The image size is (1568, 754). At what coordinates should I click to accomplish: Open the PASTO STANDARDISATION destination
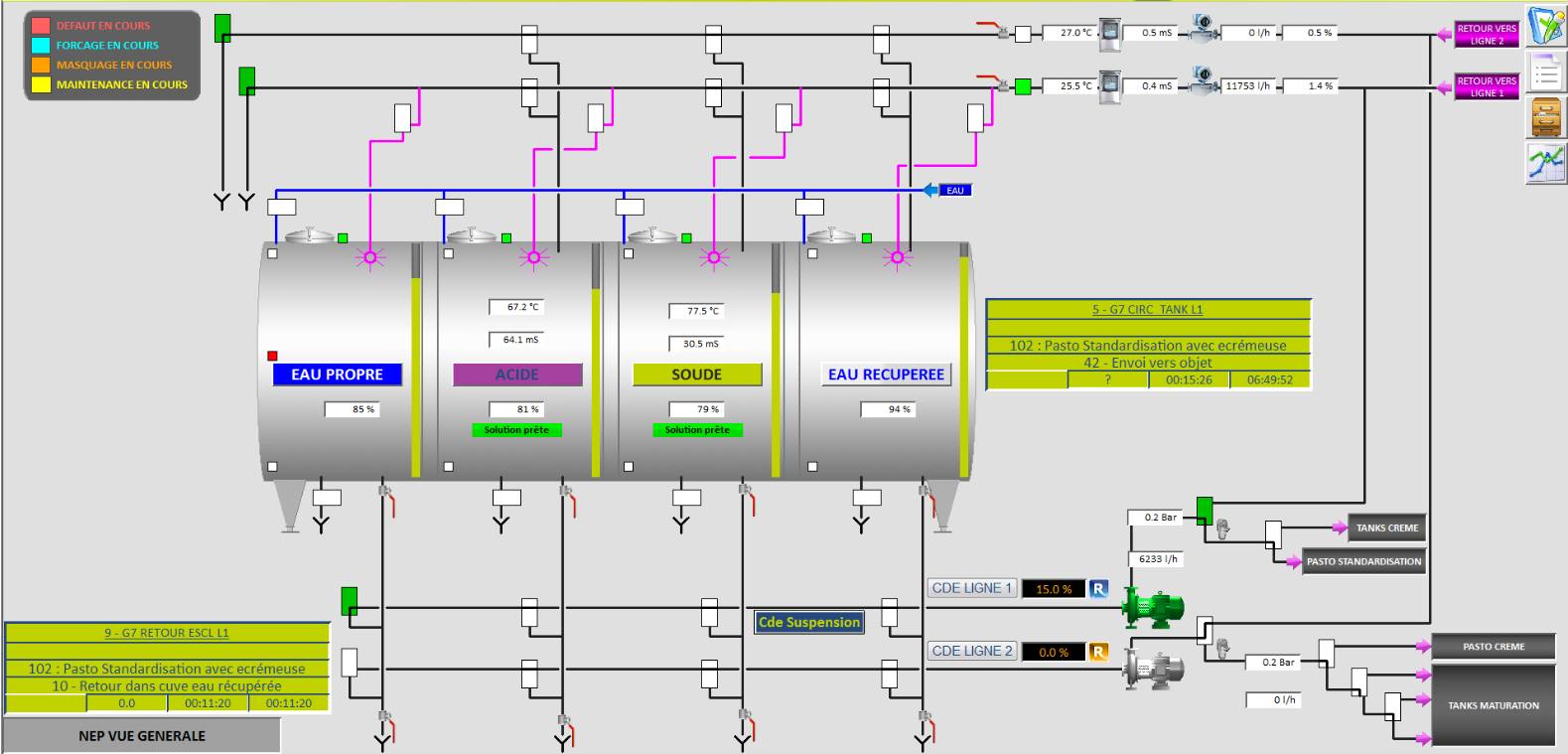tap(1363, 561)
